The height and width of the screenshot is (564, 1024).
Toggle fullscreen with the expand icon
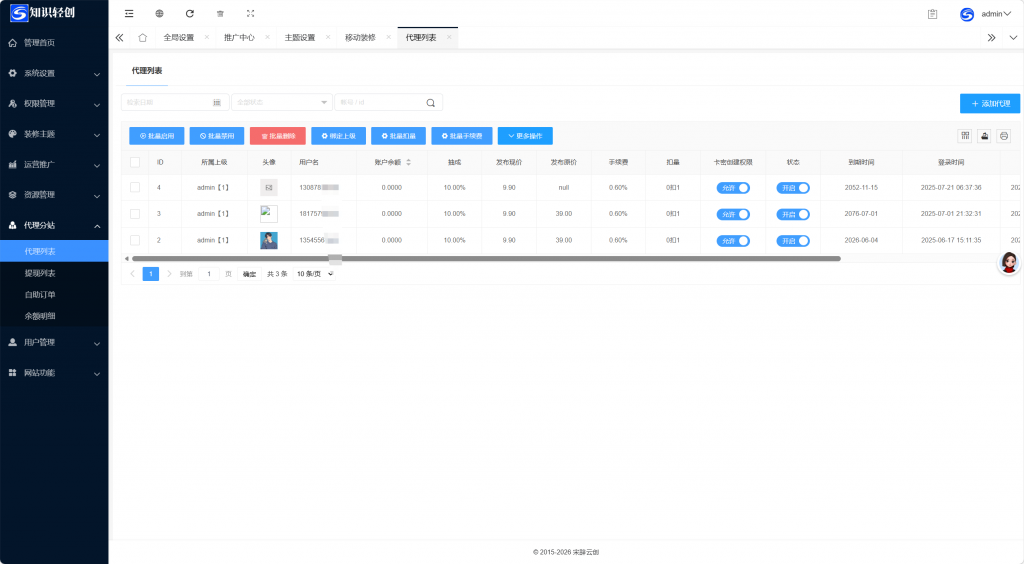click(x=250, y=14)
